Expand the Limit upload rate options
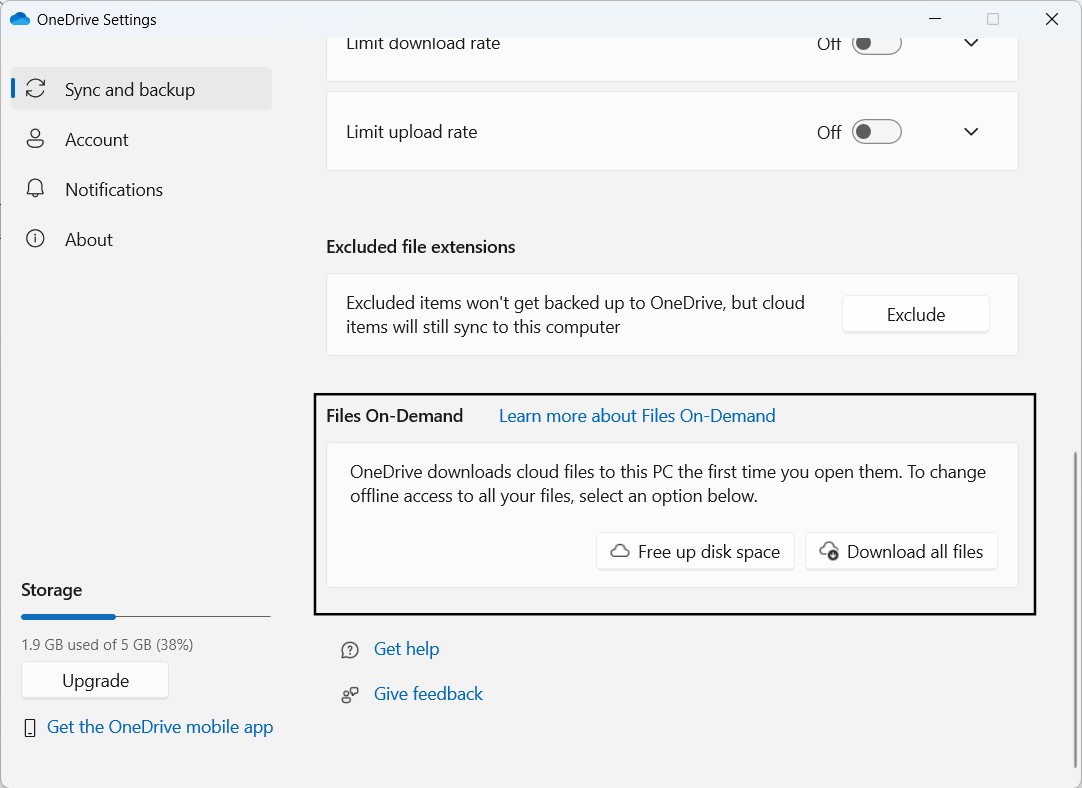 (971, 132)
